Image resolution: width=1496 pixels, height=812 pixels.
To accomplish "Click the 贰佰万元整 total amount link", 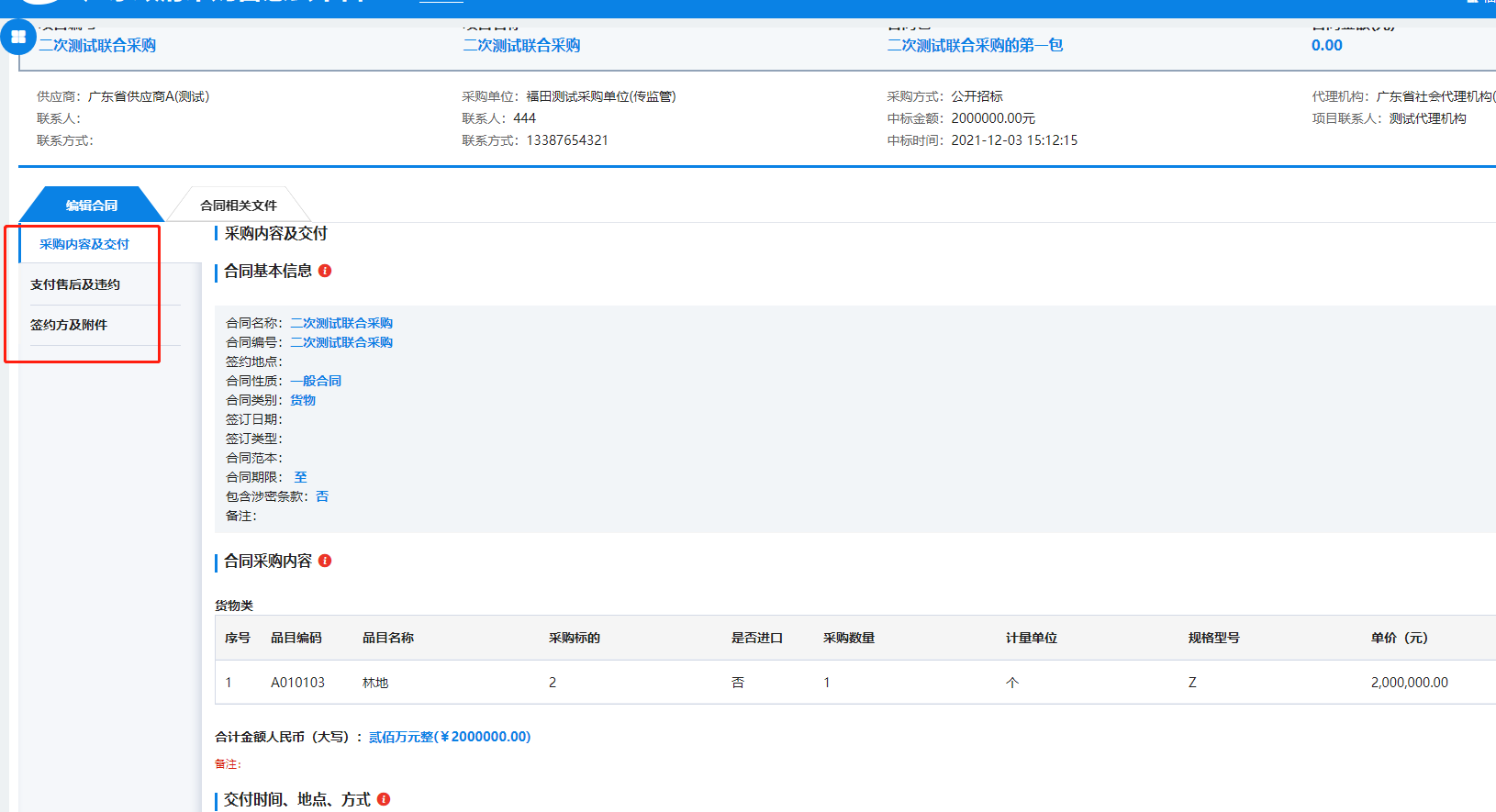I will coord(450,737).
